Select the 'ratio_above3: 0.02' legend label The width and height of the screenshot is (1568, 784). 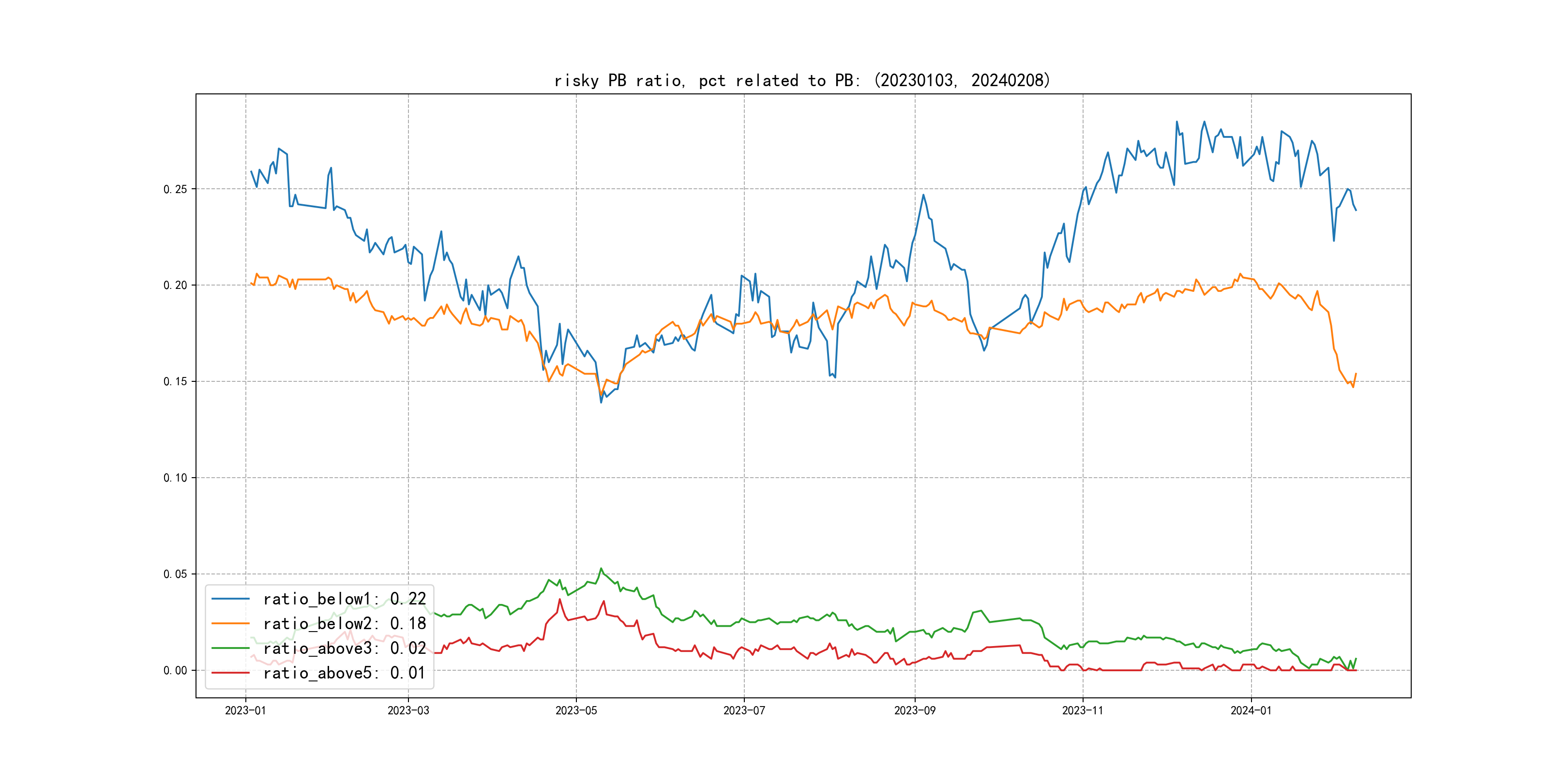coord(344,648)
